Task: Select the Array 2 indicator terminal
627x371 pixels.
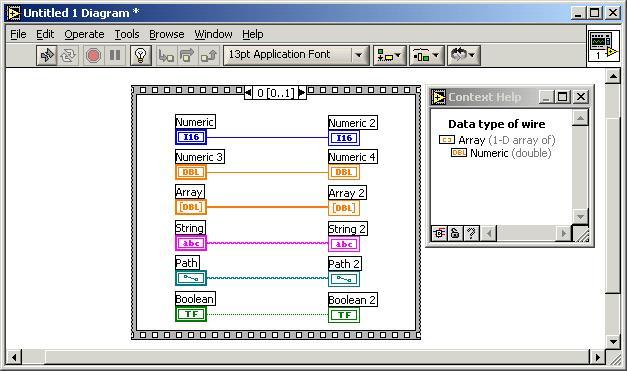Action: point(344,208)
